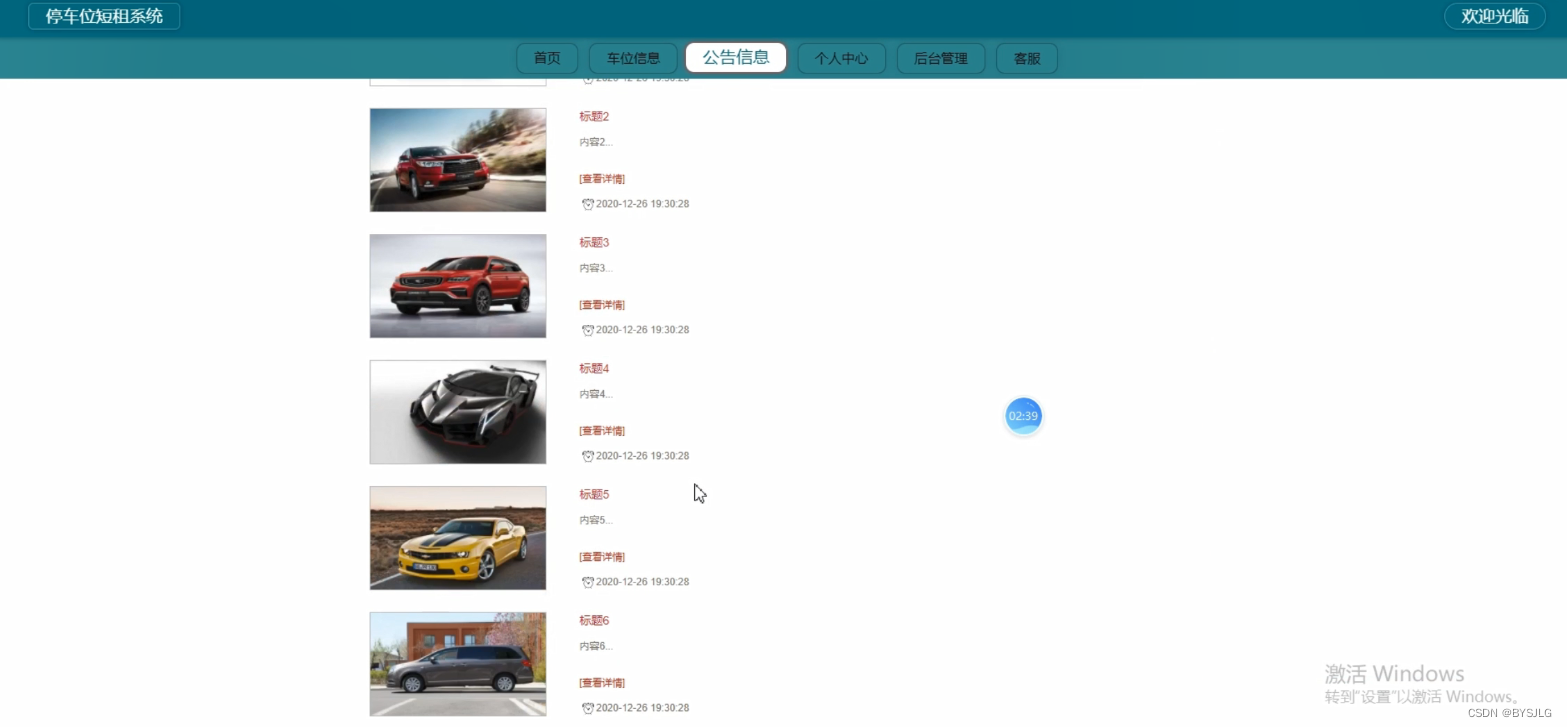Click the 内容3... summary text
1567x727 pixels.
(x=596, y=268)
